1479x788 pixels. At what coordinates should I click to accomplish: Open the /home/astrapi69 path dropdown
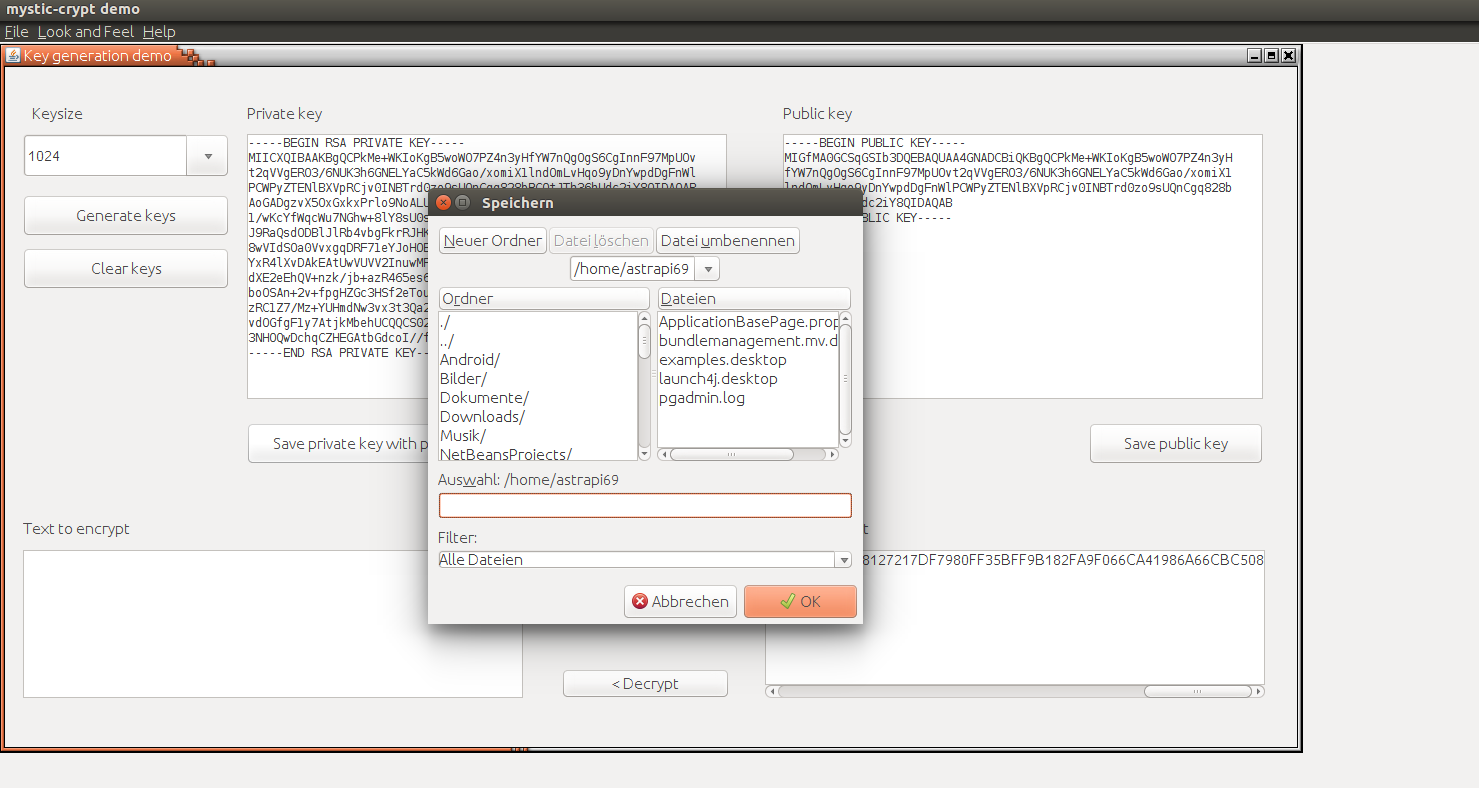tap(707, 268)
